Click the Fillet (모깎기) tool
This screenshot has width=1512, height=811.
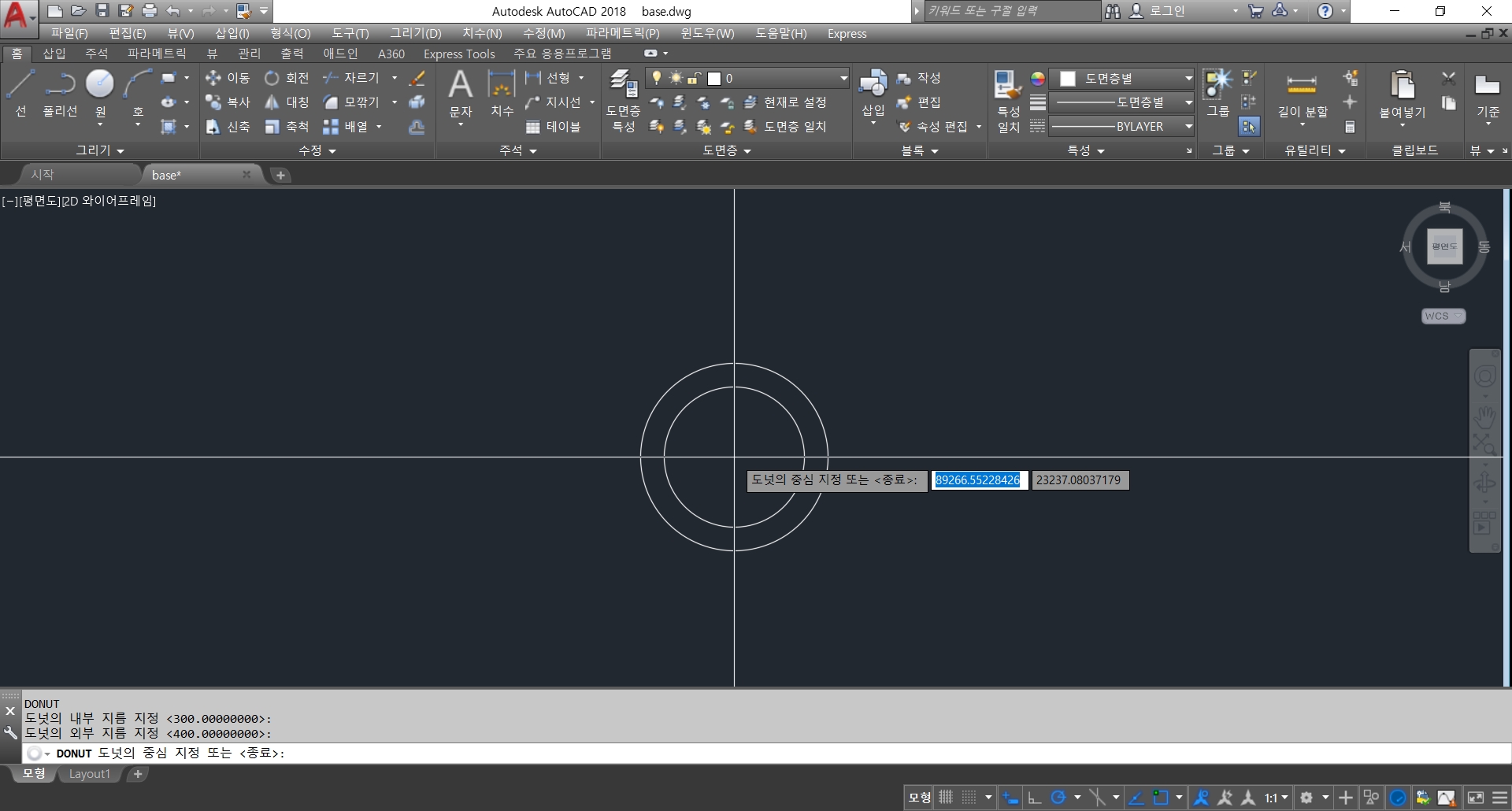[351, 102]
